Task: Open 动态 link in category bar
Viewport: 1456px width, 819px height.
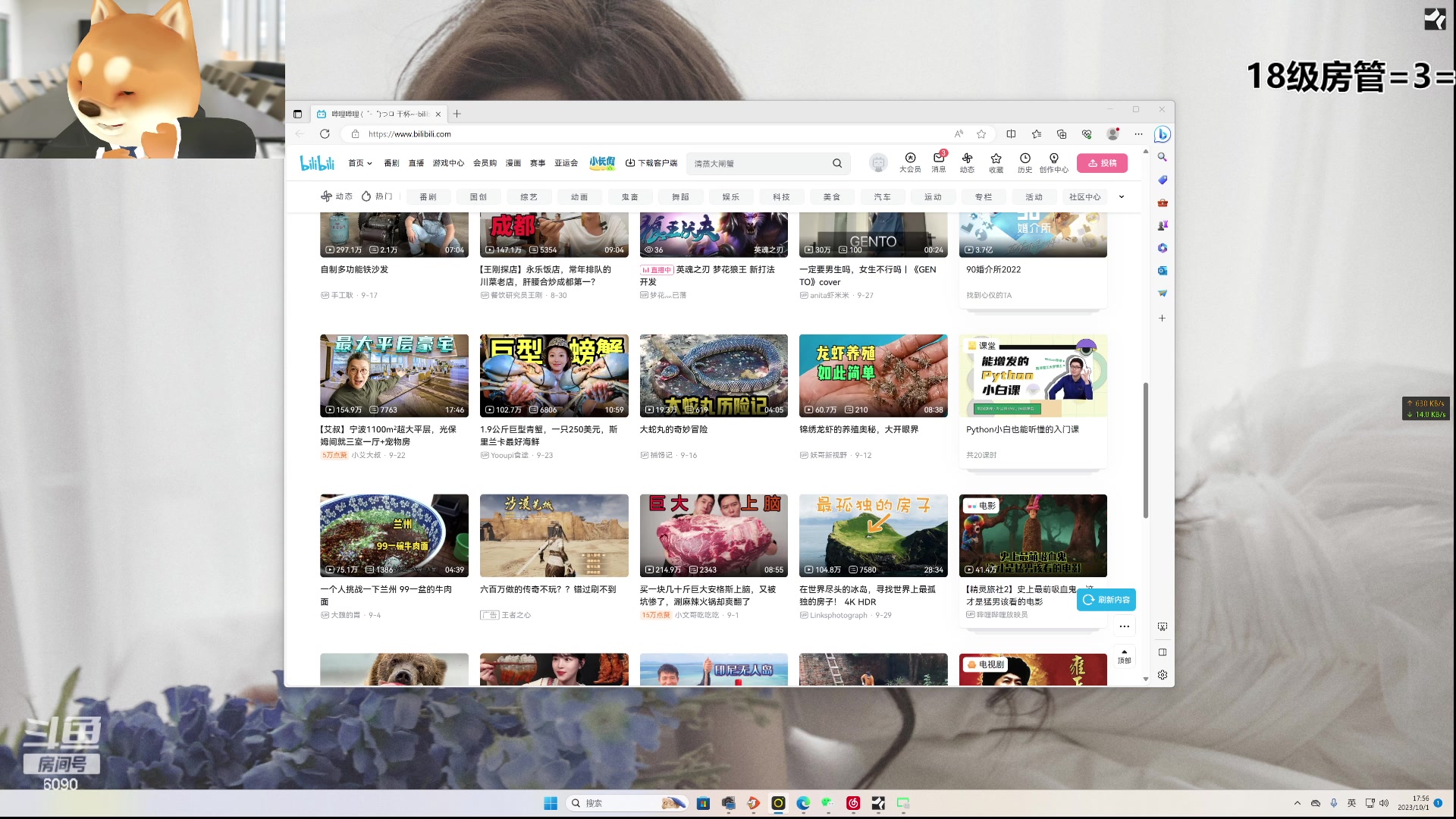Action: click(337, 196)
